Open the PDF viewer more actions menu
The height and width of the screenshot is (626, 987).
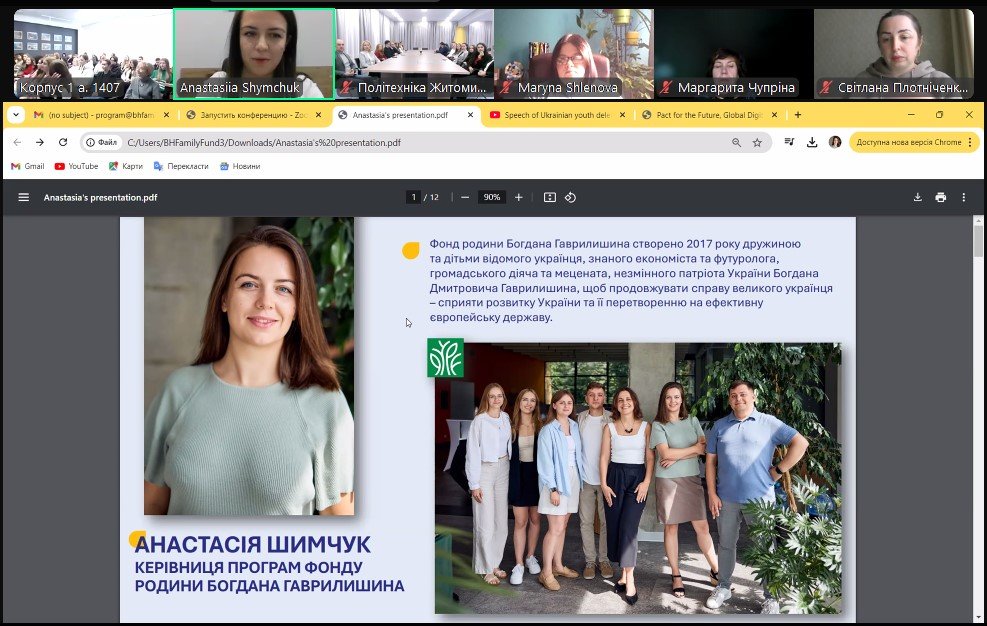(x=964, y=197)
